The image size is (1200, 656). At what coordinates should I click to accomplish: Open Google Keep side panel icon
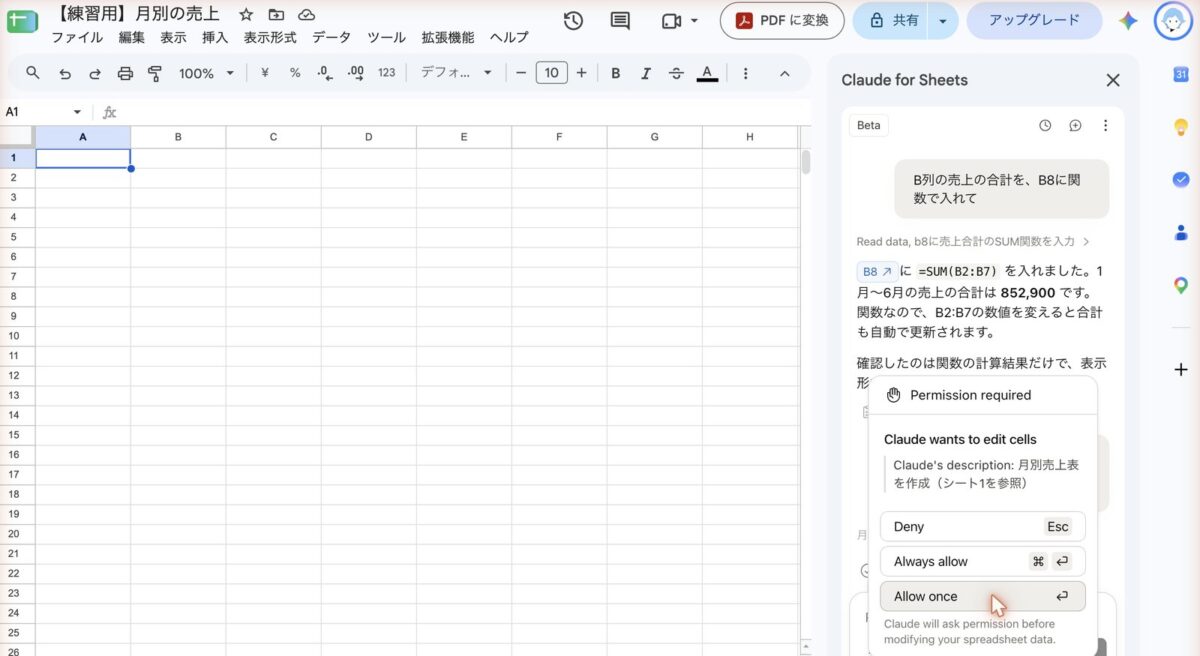coord(1180,127)
